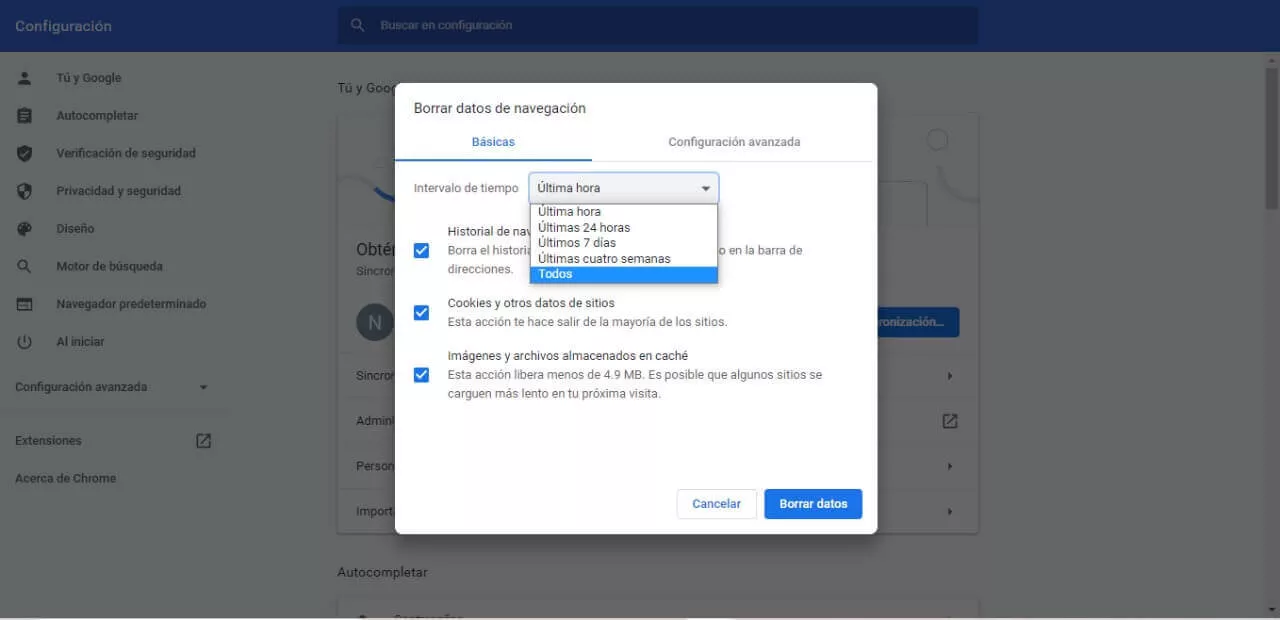Choose Últimos 7 días option
The image size is (1280, 620).
pos(624,243)
